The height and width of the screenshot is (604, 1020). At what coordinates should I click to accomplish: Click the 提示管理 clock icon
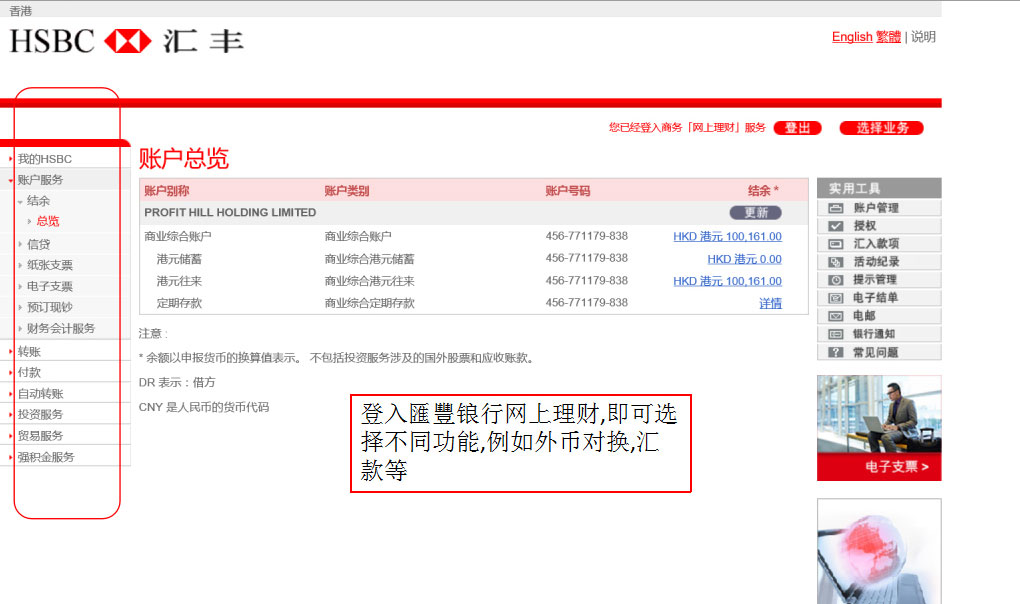pos(836,280)
